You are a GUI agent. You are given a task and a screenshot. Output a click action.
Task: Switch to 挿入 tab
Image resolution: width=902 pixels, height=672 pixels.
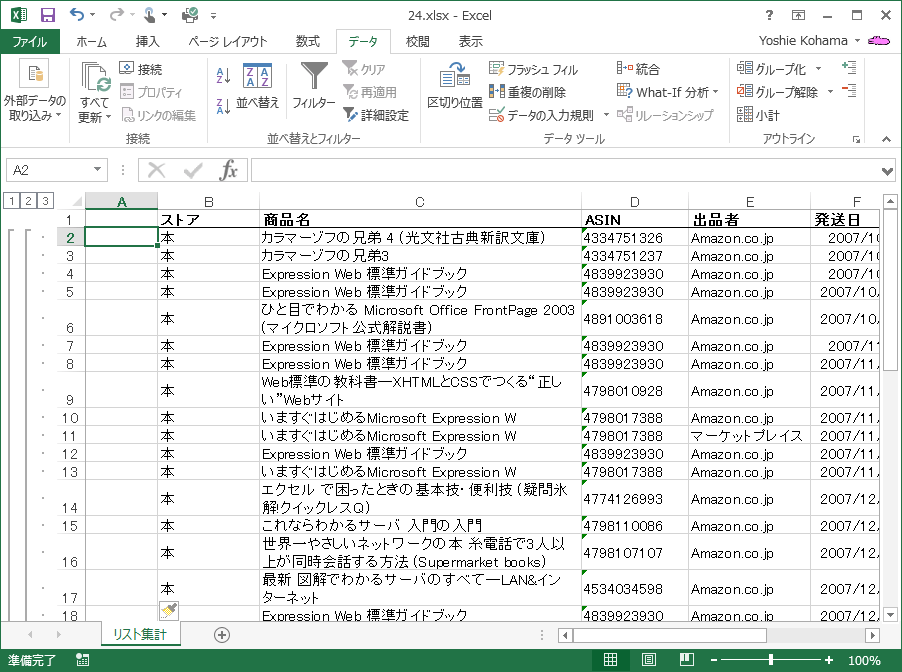(x=147, y=41)
